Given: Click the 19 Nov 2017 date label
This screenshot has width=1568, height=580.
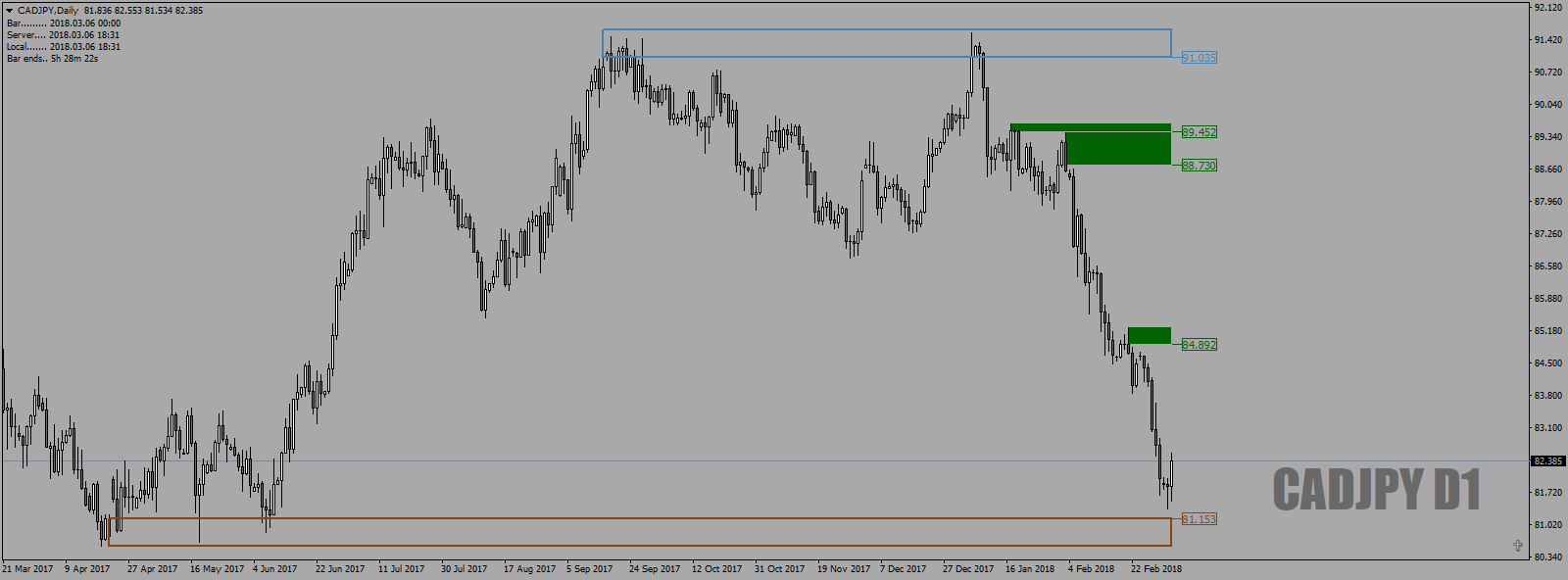Looking at the screenshot, I should pyautogui.click(x=844, y=569).
